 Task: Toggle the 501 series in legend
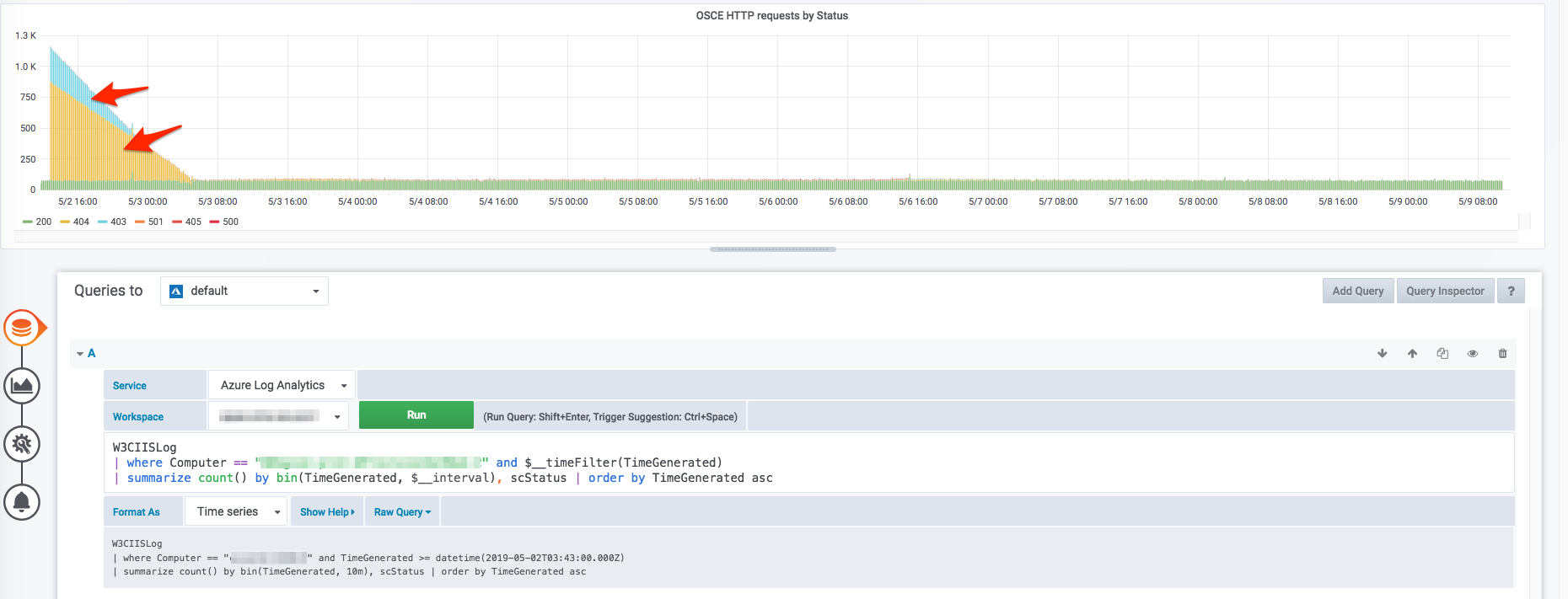[x=148, y=222]
